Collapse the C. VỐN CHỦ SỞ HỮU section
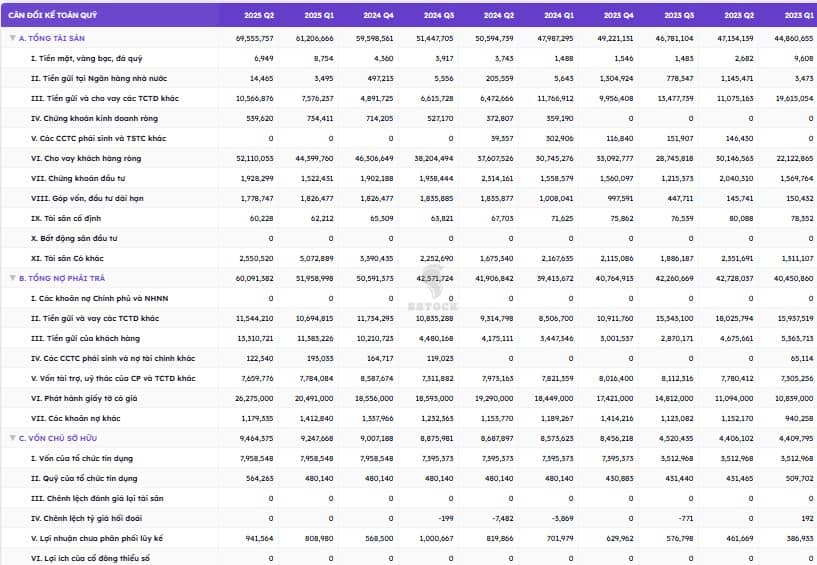 click(x=12, y=437)
